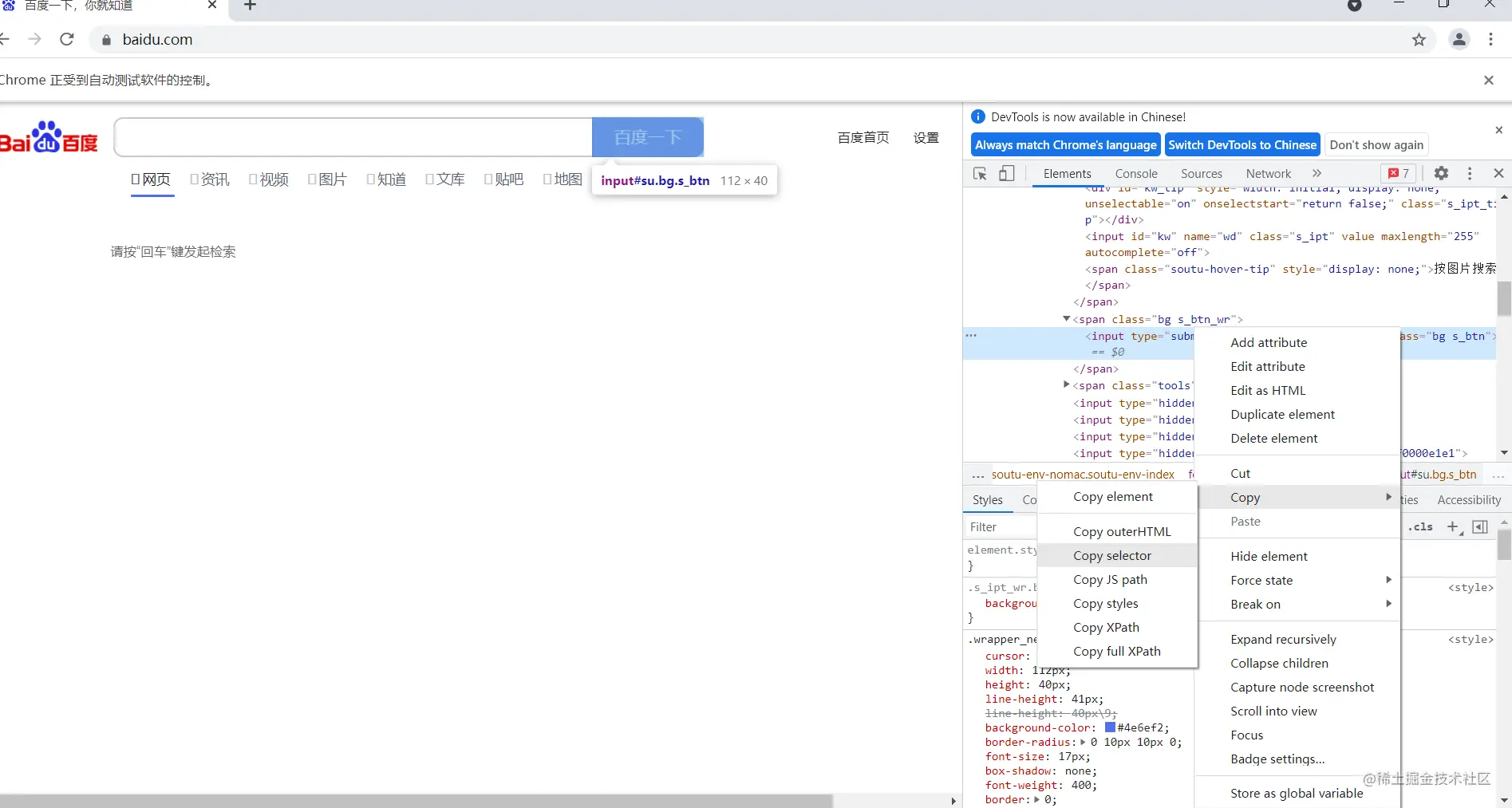
Task: Choose Copy full XPath
Action: click(1117, 651)
